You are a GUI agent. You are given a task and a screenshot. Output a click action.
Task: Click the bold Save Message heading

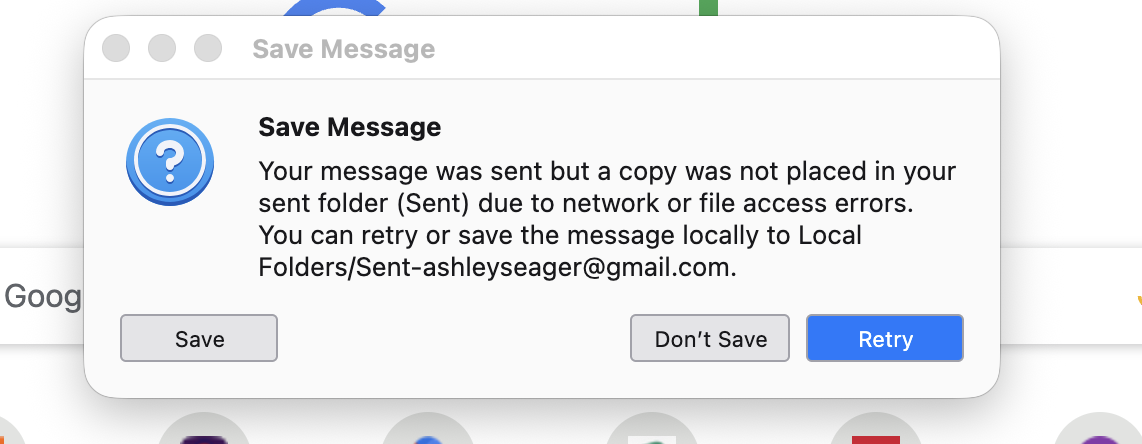[349, 128]
